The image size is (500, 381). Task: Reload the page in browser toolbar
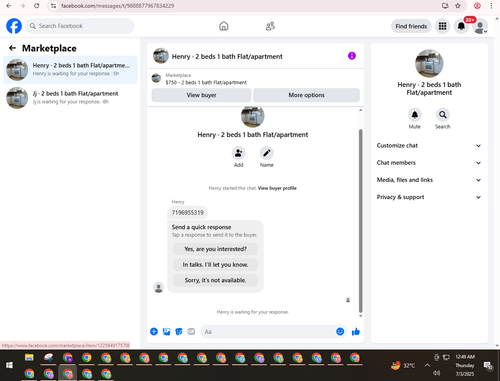coord(37,6)
